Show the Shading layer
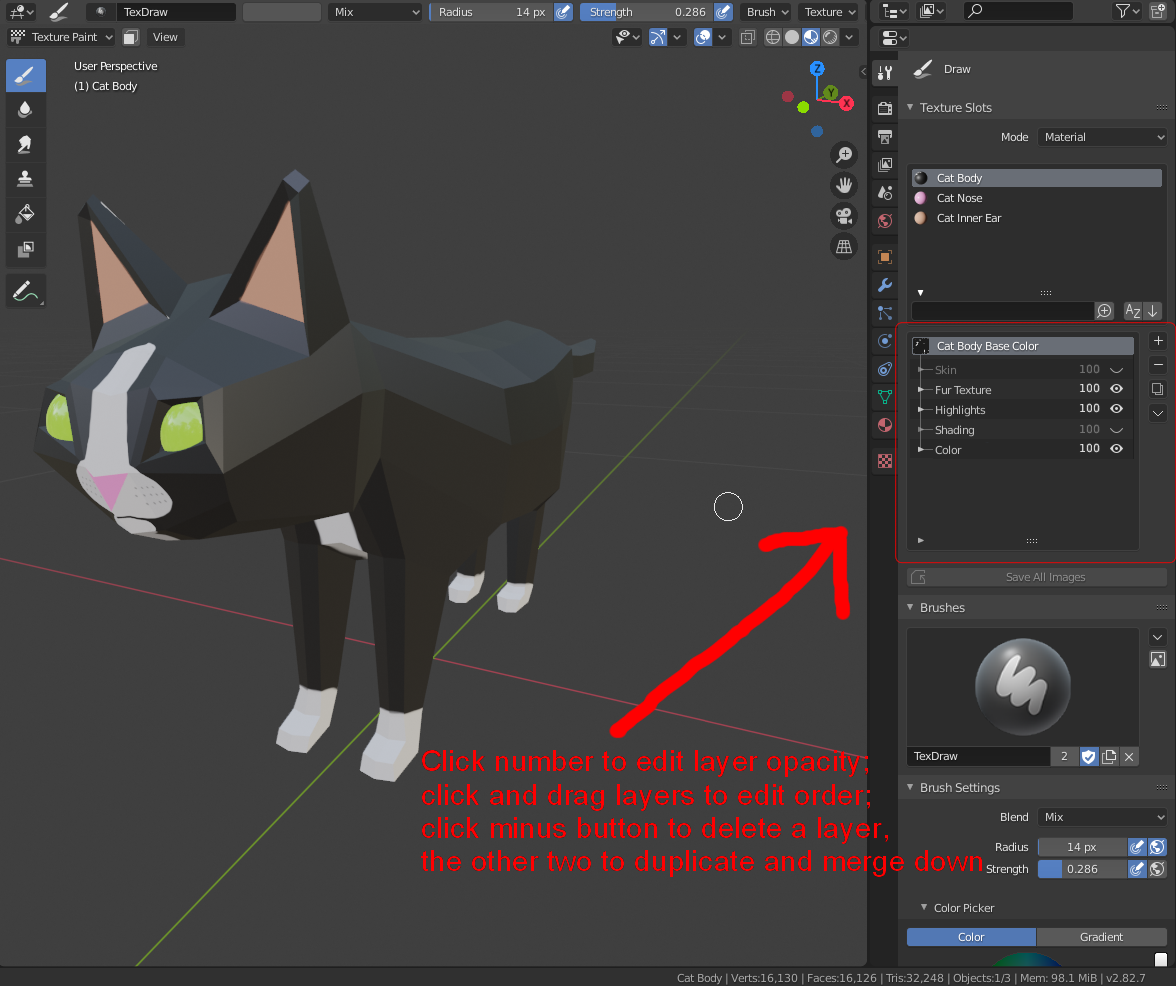 pos(1116,430)
